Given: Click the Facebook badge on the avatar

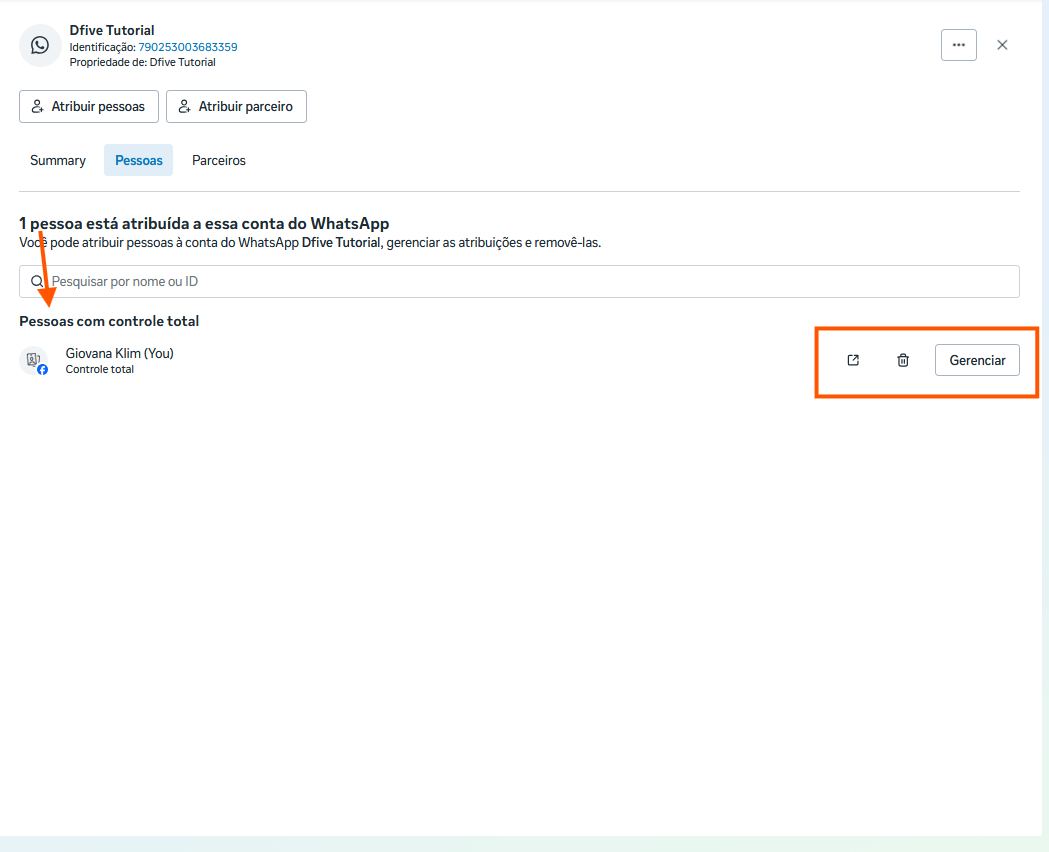Looking at the screenshot, I should coord(42,369).
